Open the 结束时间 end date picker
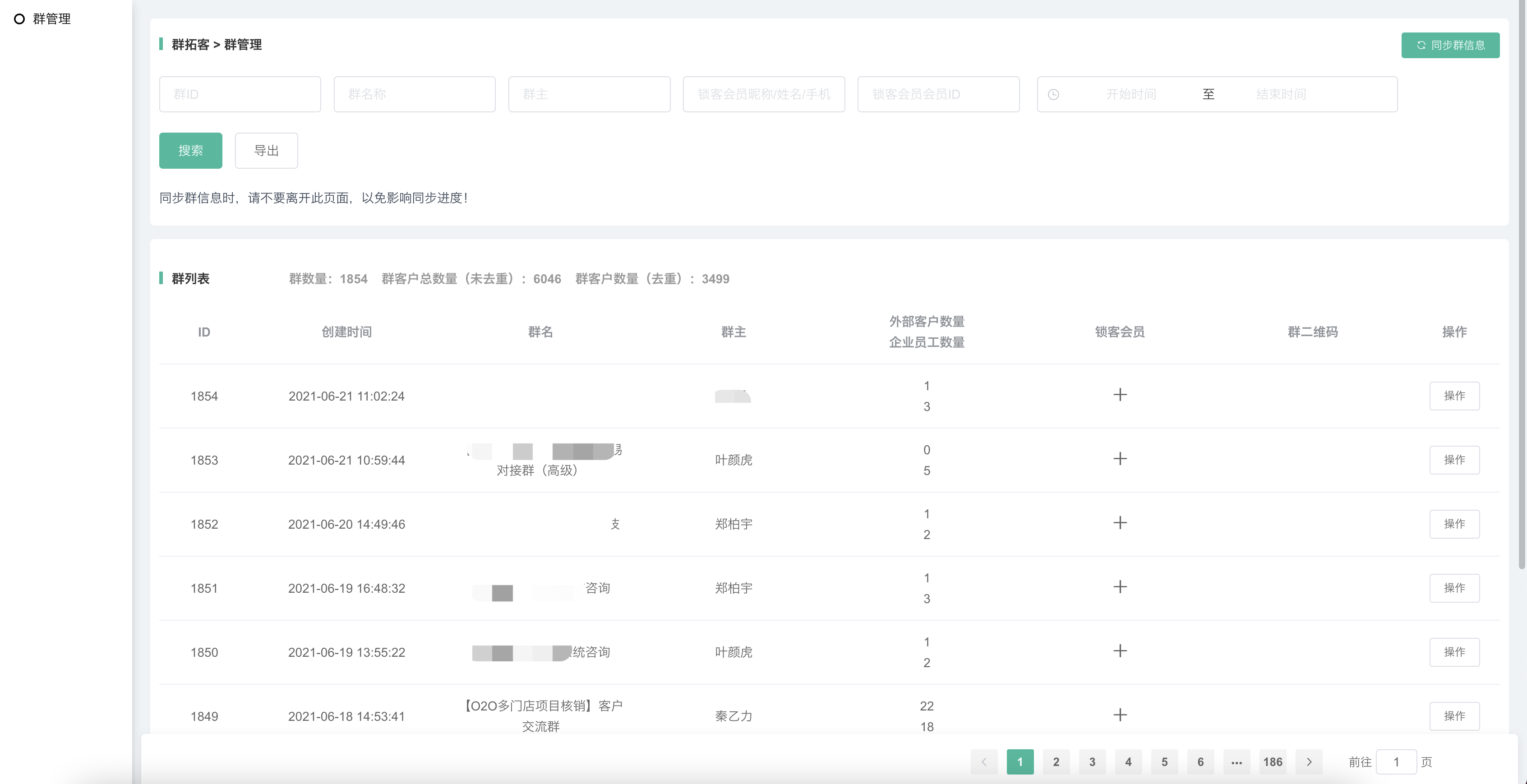Image resolution: width=1527 pixels, height=784 pixels. point(1281,94)
